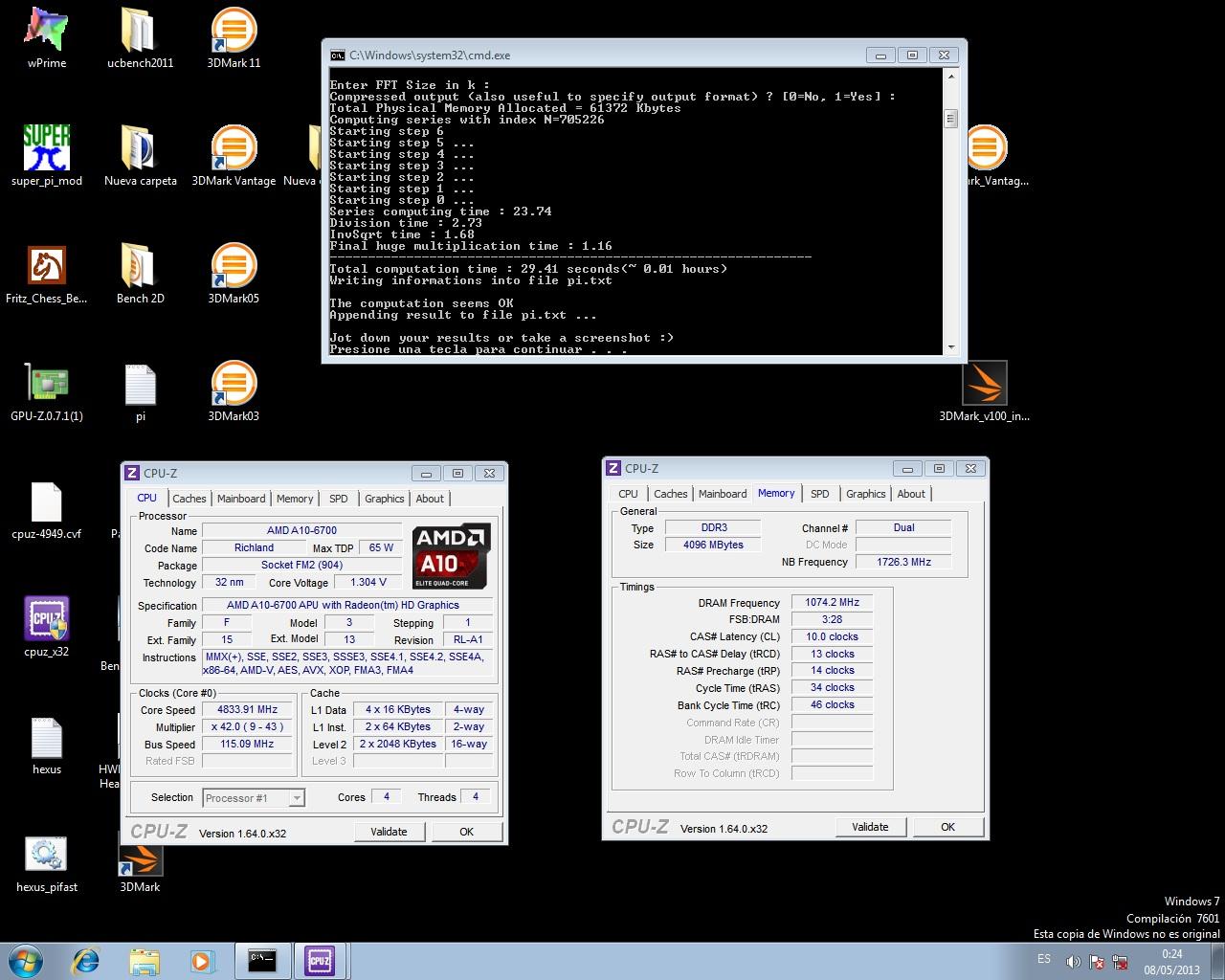The height and width of the screenshot is (980, 1225).
Task: Open the cpuz_x32 desktop icon
Action: (x=46, y=627)
